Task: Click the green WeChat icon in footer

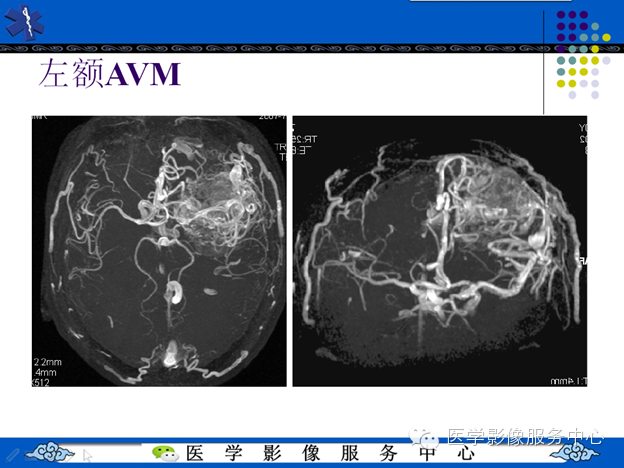Action: coord(165,453)
